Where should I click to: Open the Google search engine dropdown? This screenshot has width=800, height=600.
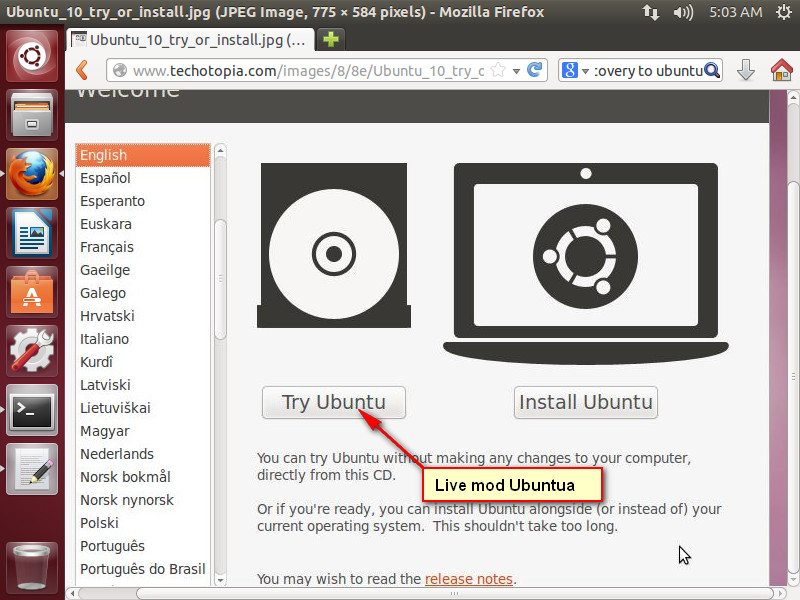point(575,70)
